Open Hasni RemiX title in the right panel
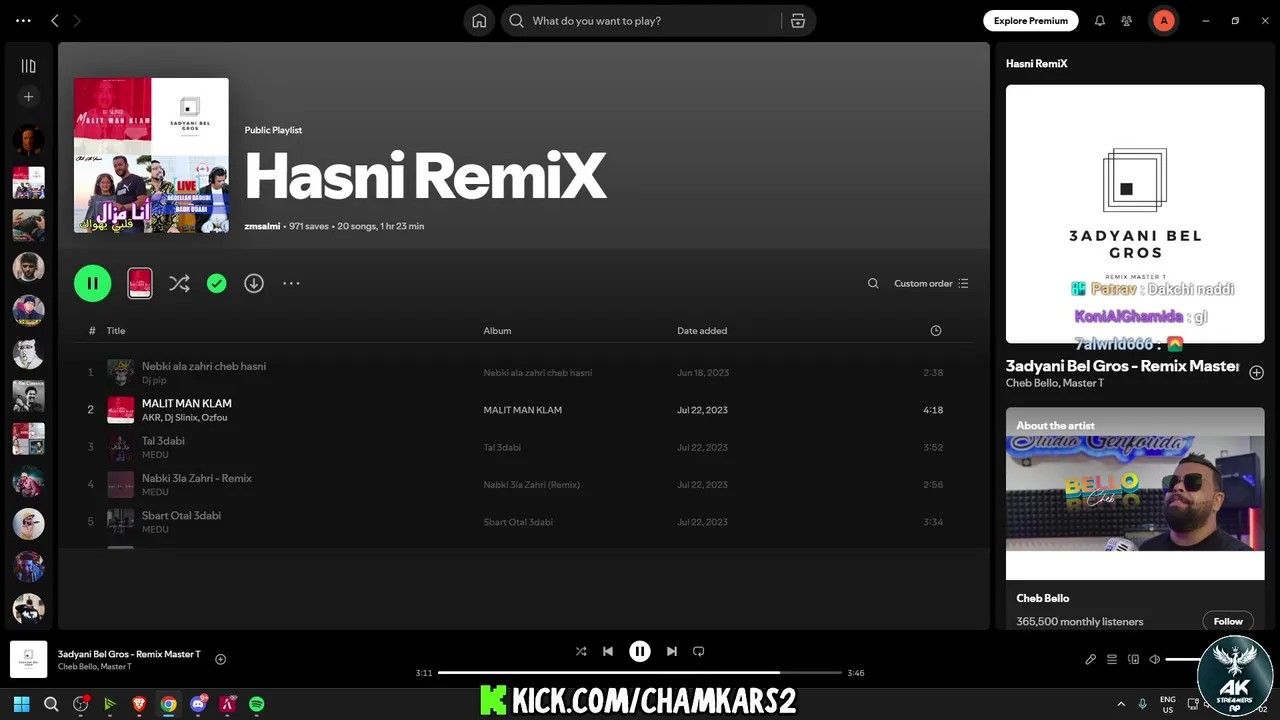This screenshot has height=720, width=1280. [1036, 64]
